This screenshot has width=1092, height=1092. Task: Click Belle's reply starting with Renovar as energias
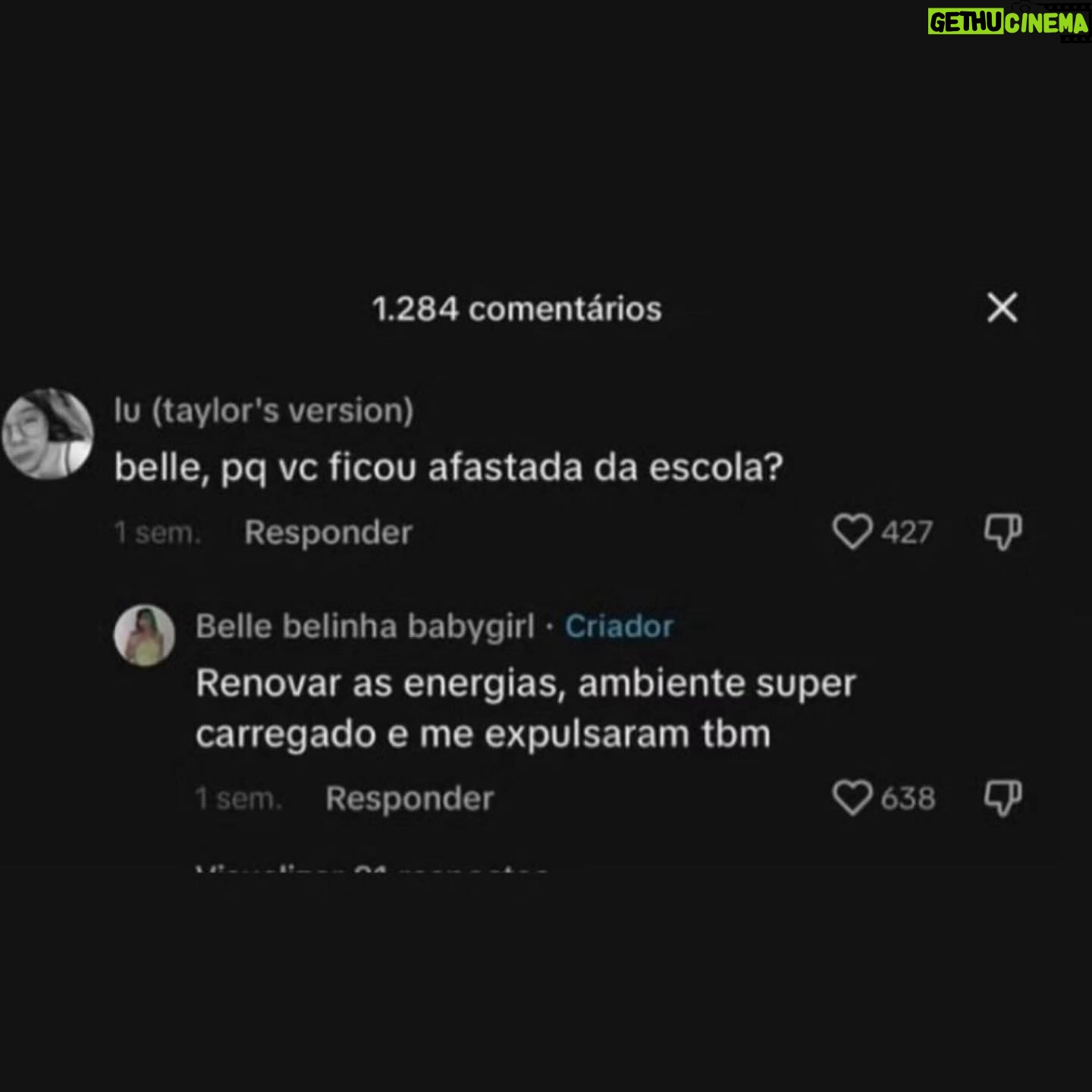pyautogui.click(x=526, y=708)
